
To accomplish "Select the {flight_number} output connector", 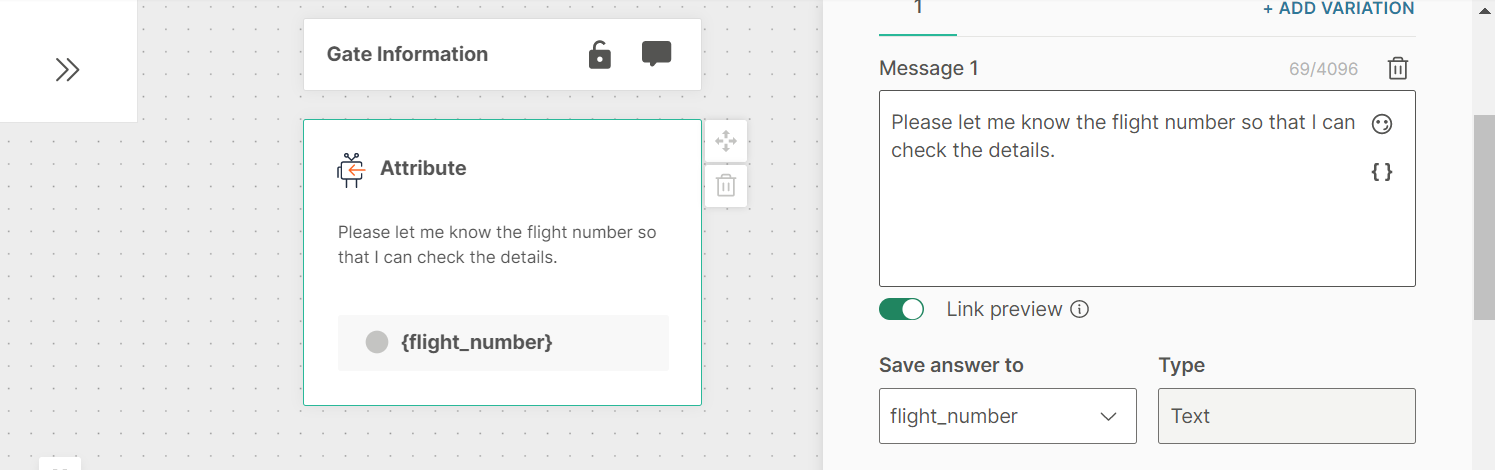I will pos(503,343).
